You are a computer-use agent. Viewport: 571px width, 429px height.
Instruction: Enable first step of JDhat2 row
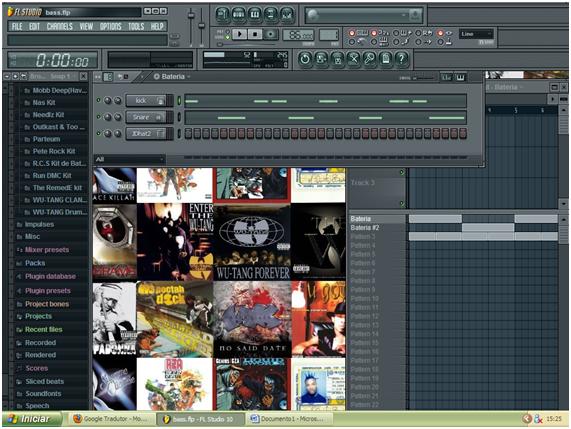(188, 134)
